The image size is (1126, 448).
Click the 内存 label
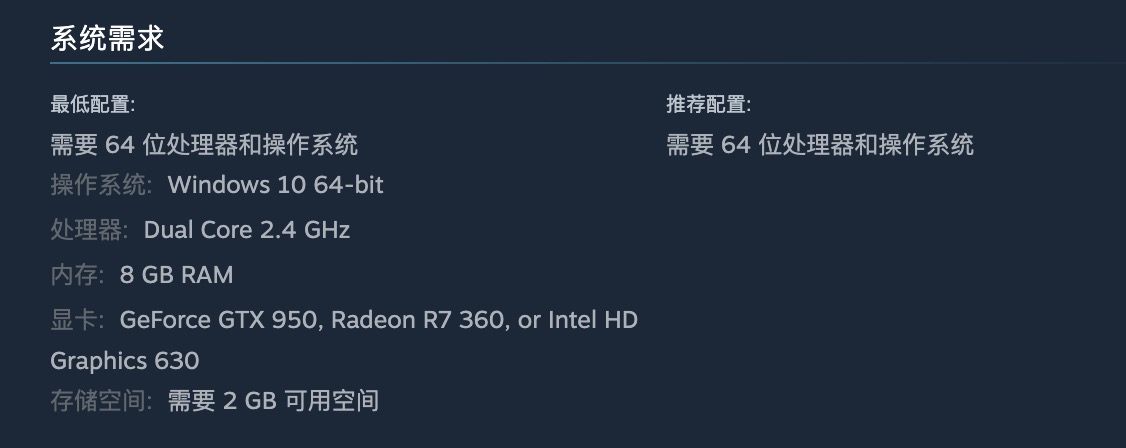(x=78, y=274)
